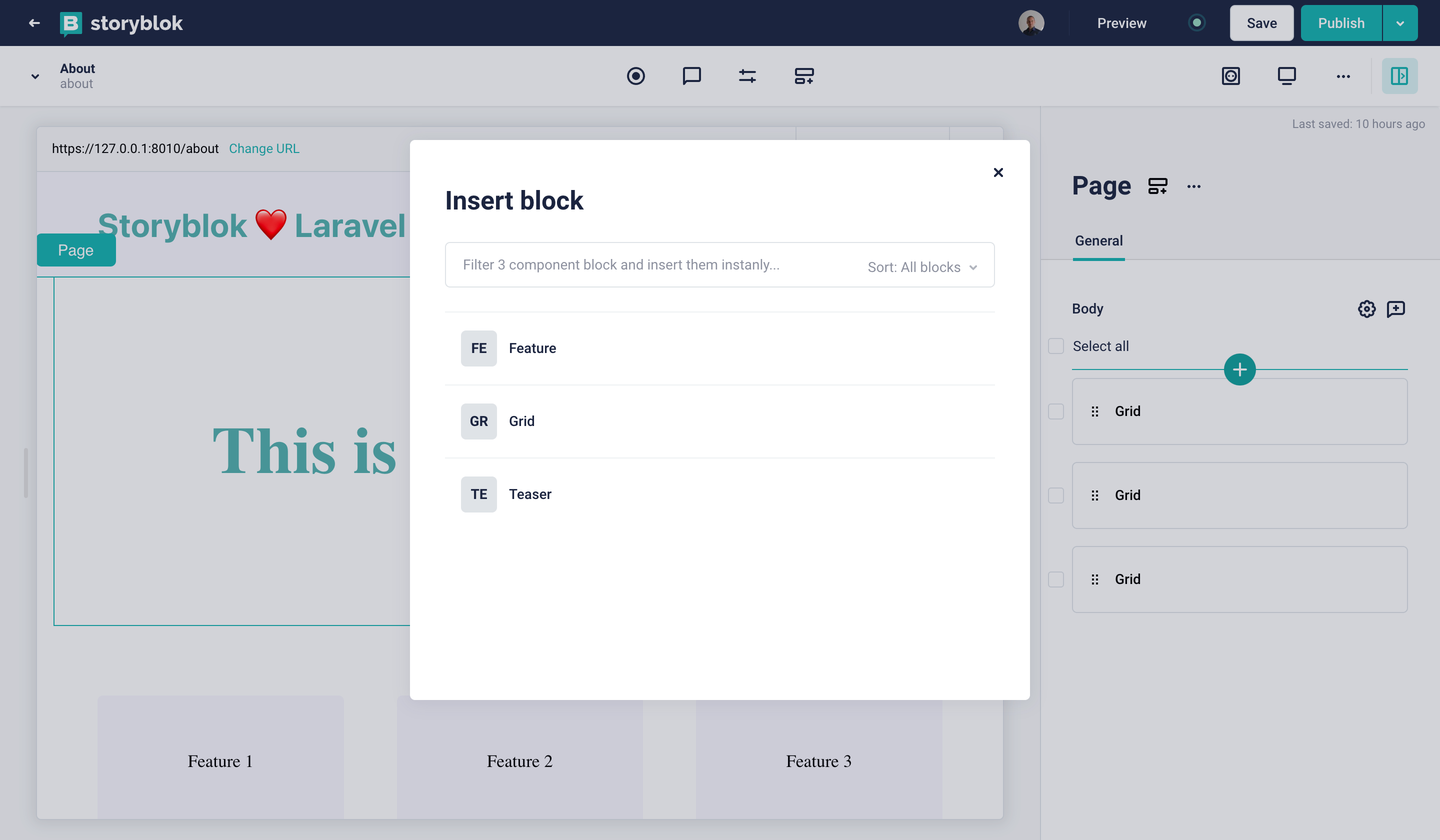Screen dimensions: 1440x840
Task: Click the block icon next to Page title
Action: click(x=1157, y=186)
